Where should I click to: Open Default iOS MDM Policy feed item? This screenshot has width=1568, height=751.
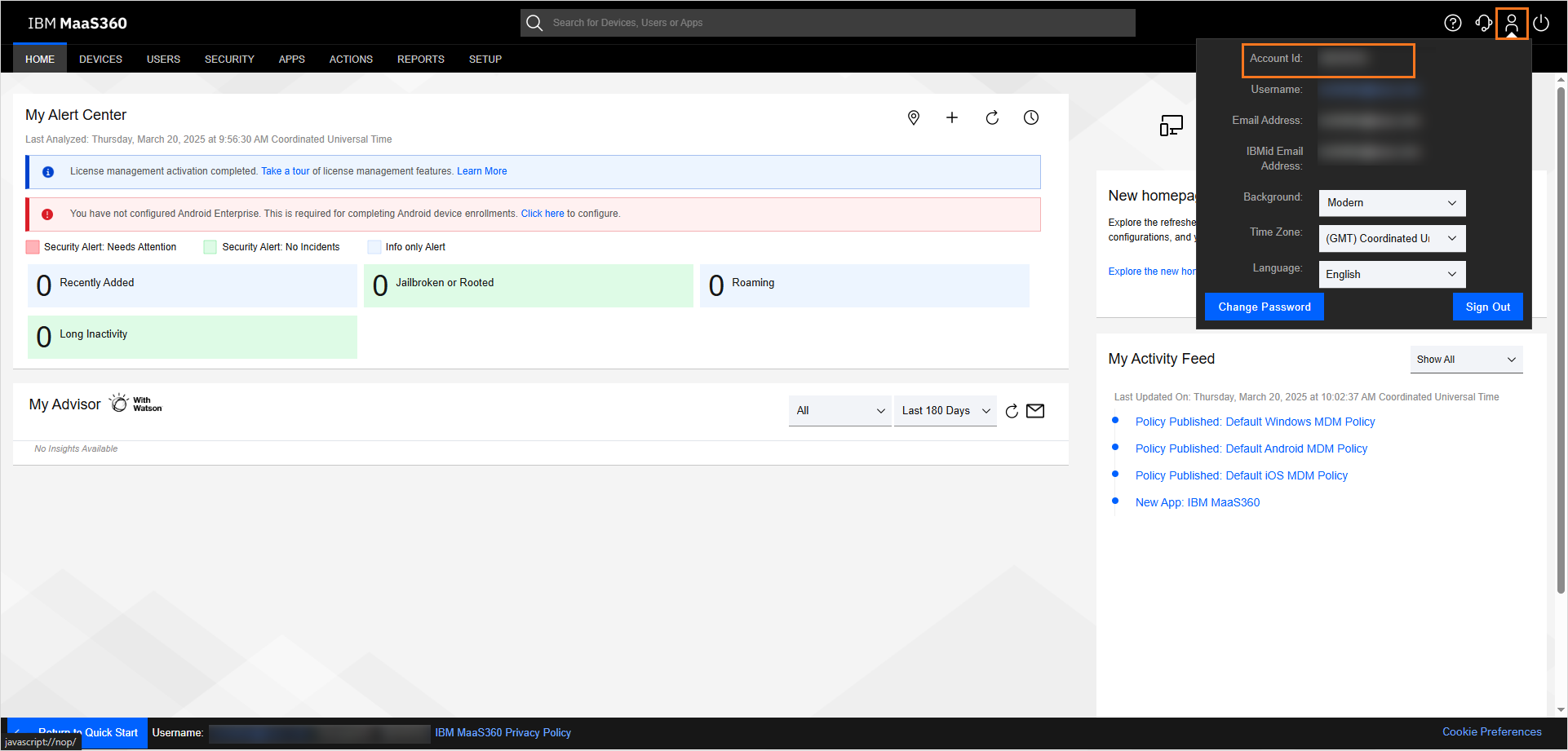(x=1241, y=475)
